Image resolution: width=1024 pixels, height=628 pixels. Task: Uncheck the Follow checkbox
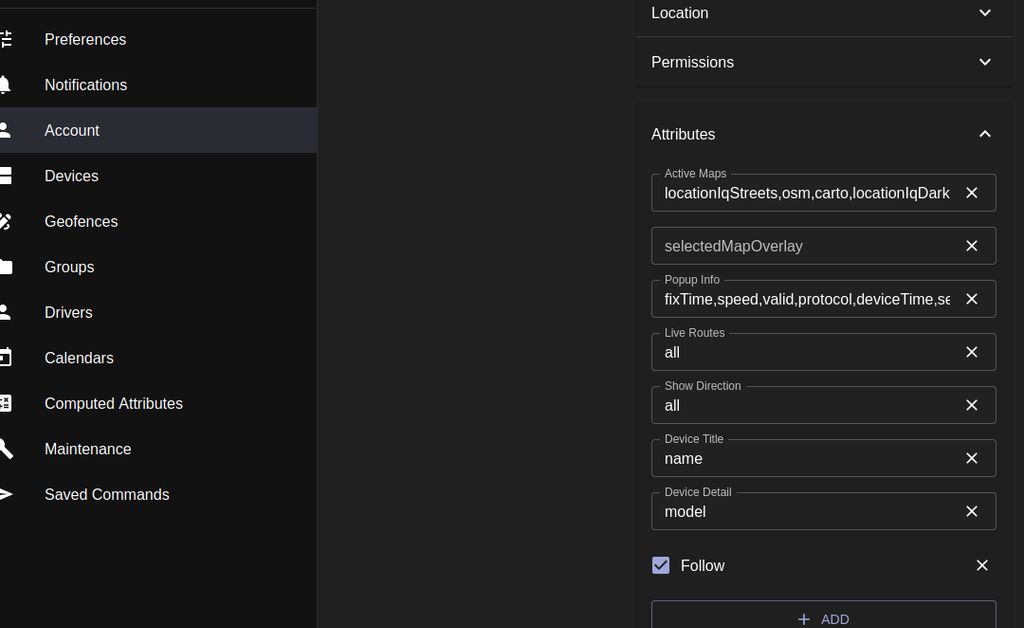[661, 566]
